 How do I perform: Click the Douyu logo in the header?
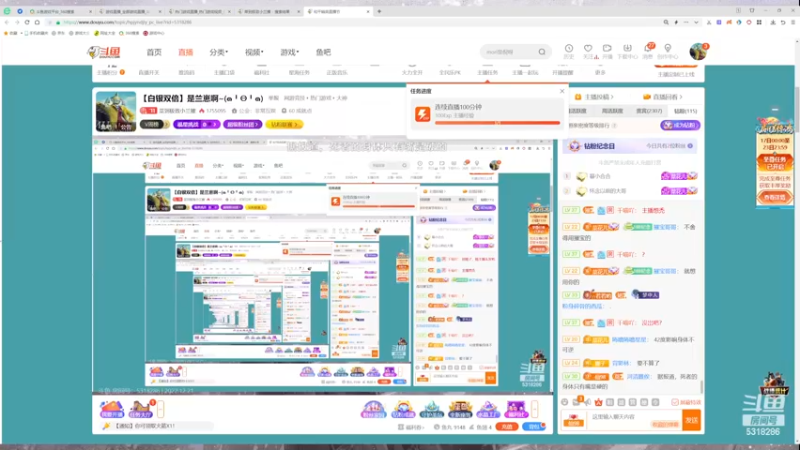104,52
